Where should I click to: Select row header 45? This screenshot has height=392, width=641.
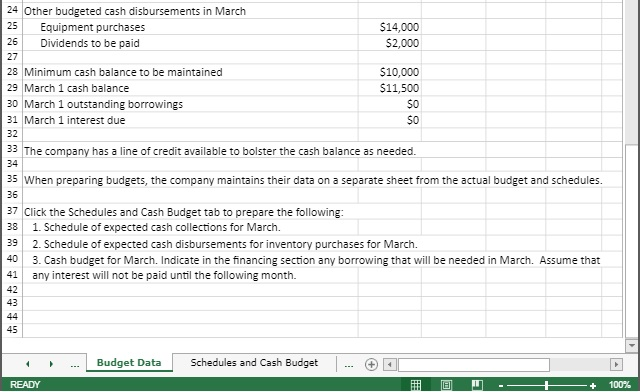(x=12, y=330)
